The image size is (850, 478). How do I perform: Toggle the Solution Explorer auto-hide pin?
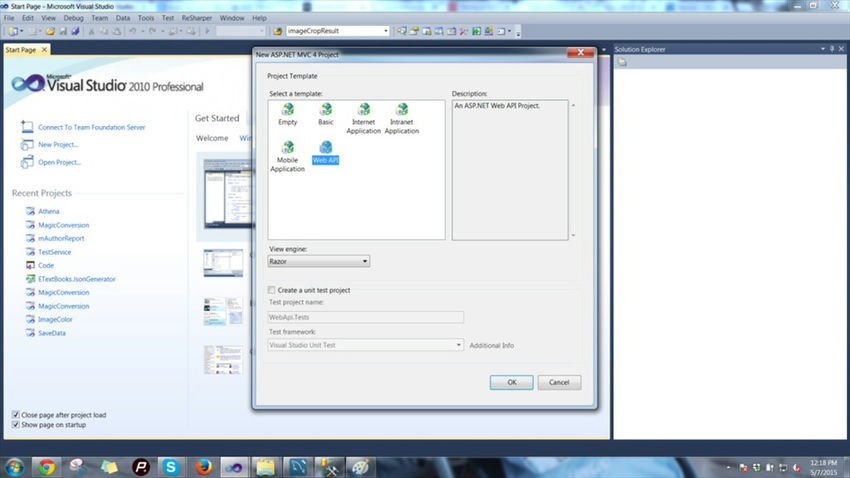[832, 49]
